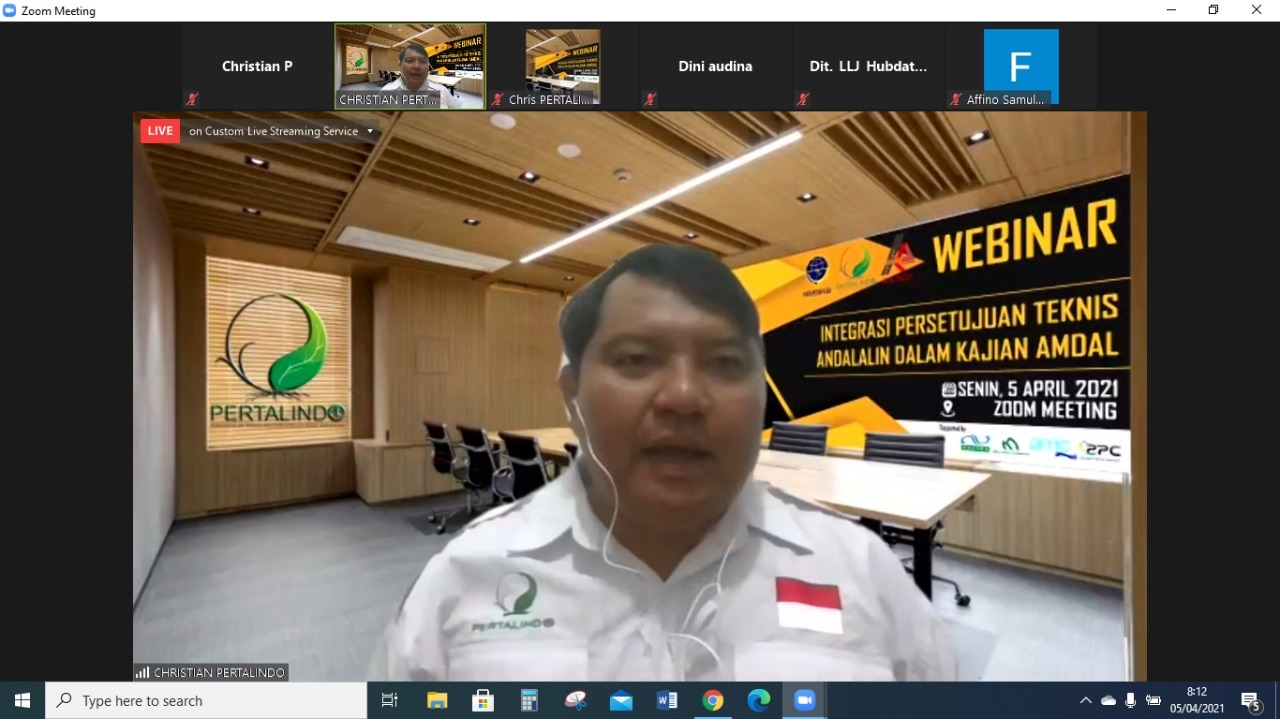The height and width of the screenshot is (719, 1280).
Task: Open the Windows notification center
Action: point(1251,701)
